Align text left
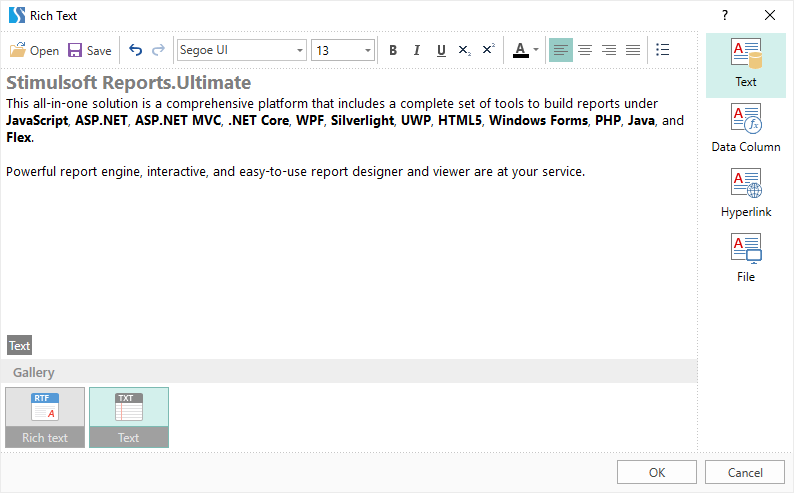794x493 pixels. pos(561,50)
